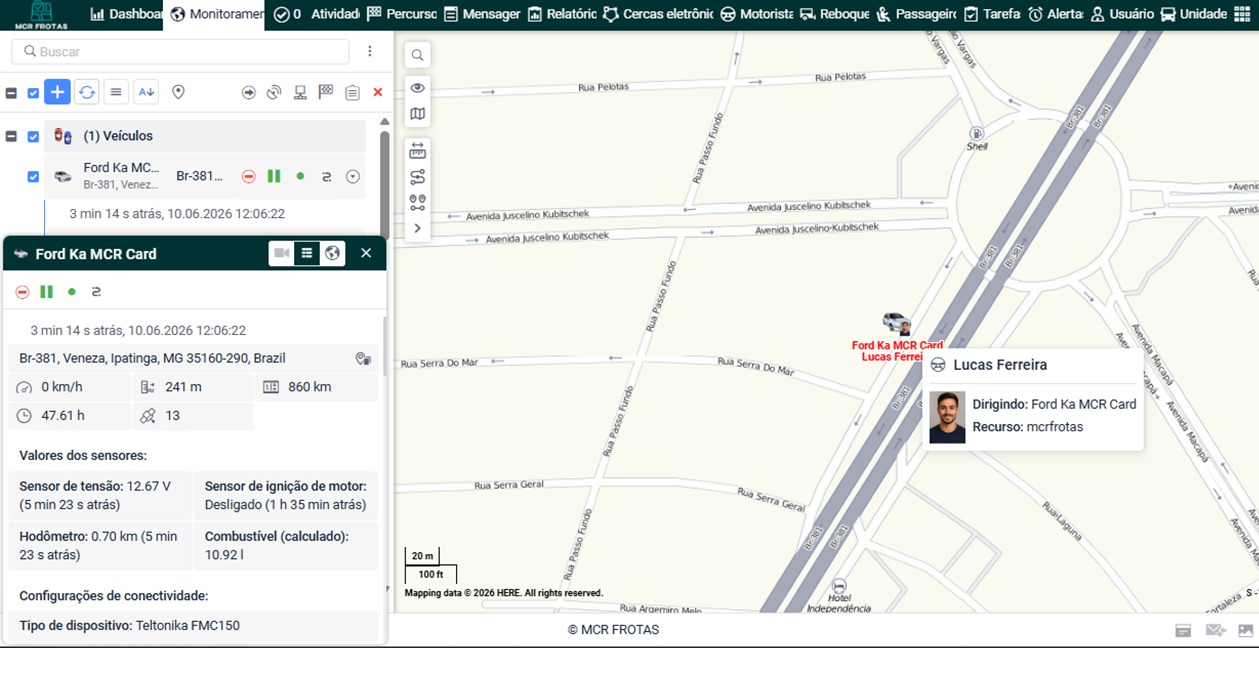Open the three-dot menu beside search box
The image size is (1259, 680).
coord(370,51)
